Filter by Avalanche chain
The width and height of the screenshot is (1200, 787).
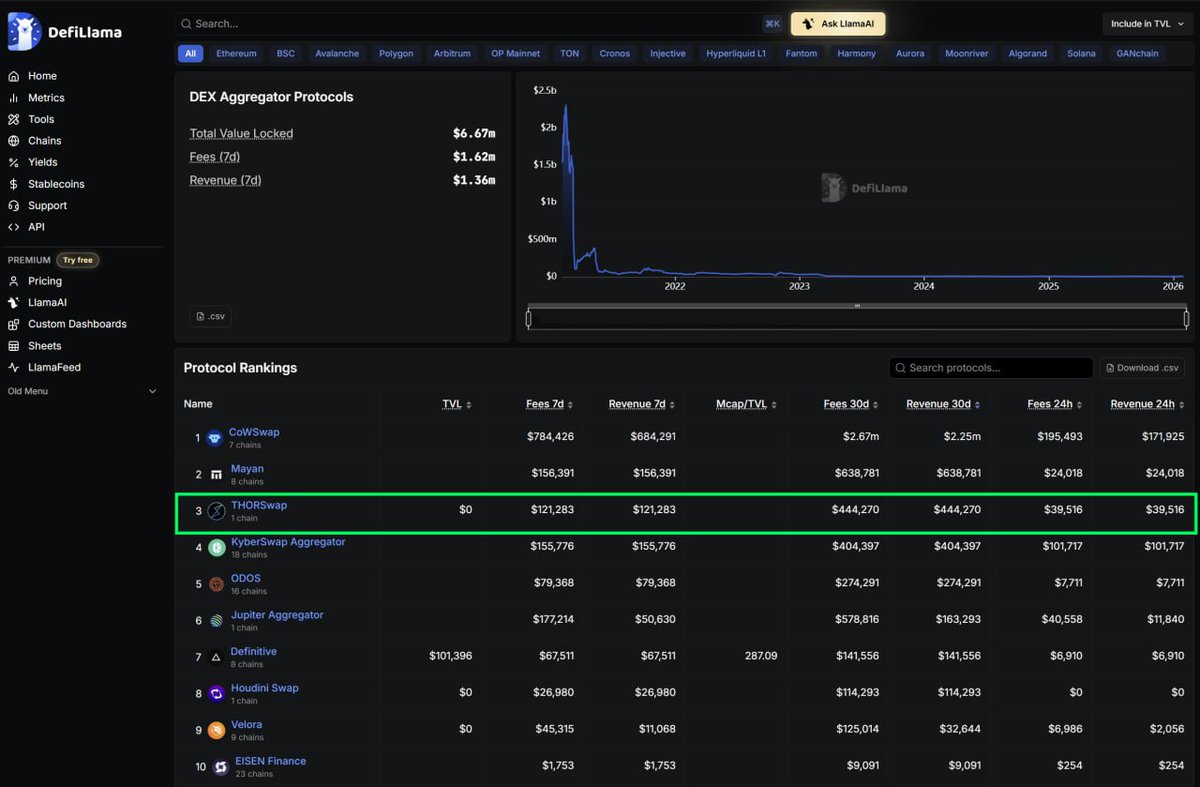tap(337, 53)
